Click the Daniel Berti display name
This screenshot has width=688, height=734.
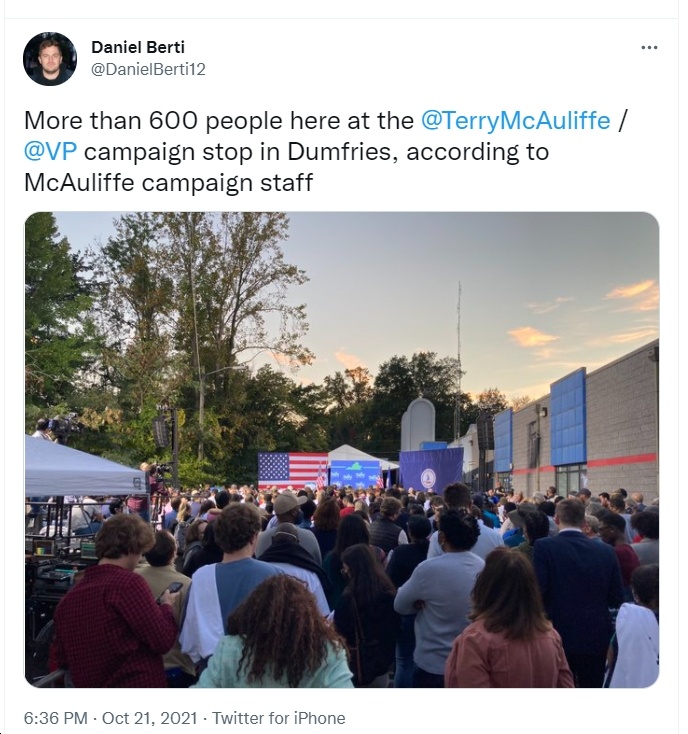coord(138,47)
